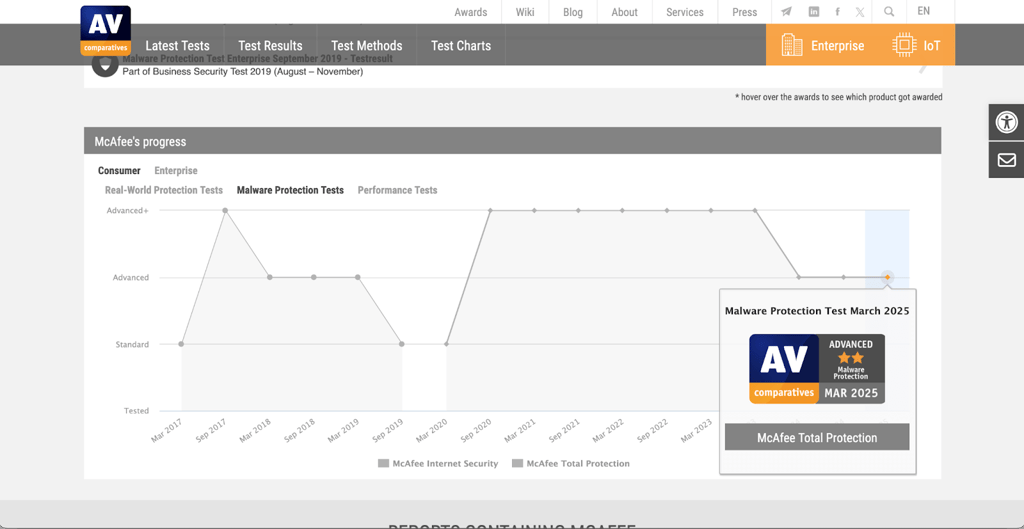
Task: Click the Mar 2017 Standard data point
Action: coord(181,344)
